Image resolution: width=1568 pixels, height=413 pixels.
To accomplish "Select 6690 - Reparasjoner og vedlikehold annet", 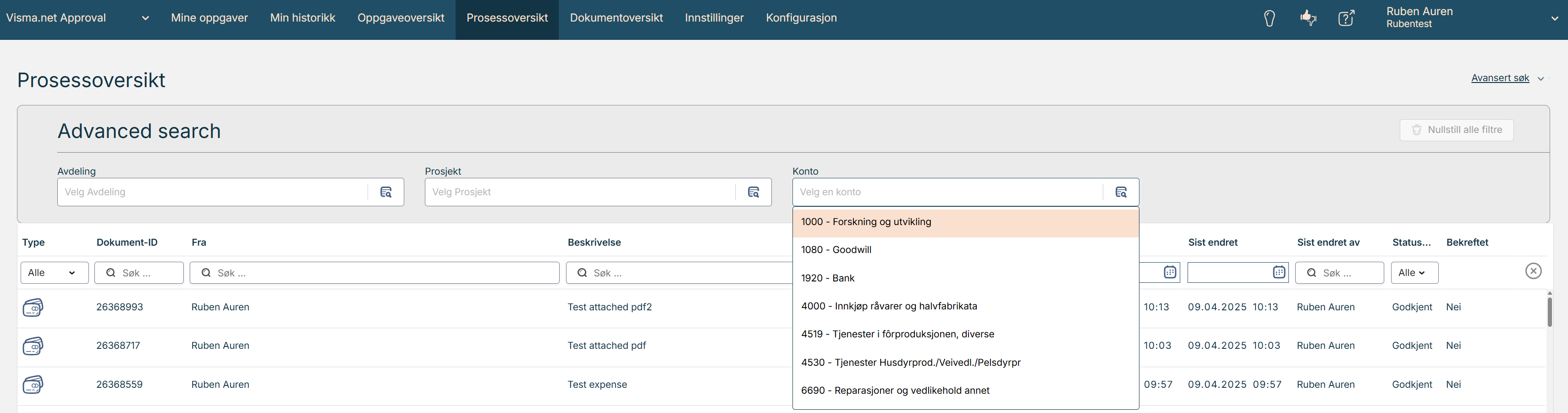I will [x=965, y=391].
